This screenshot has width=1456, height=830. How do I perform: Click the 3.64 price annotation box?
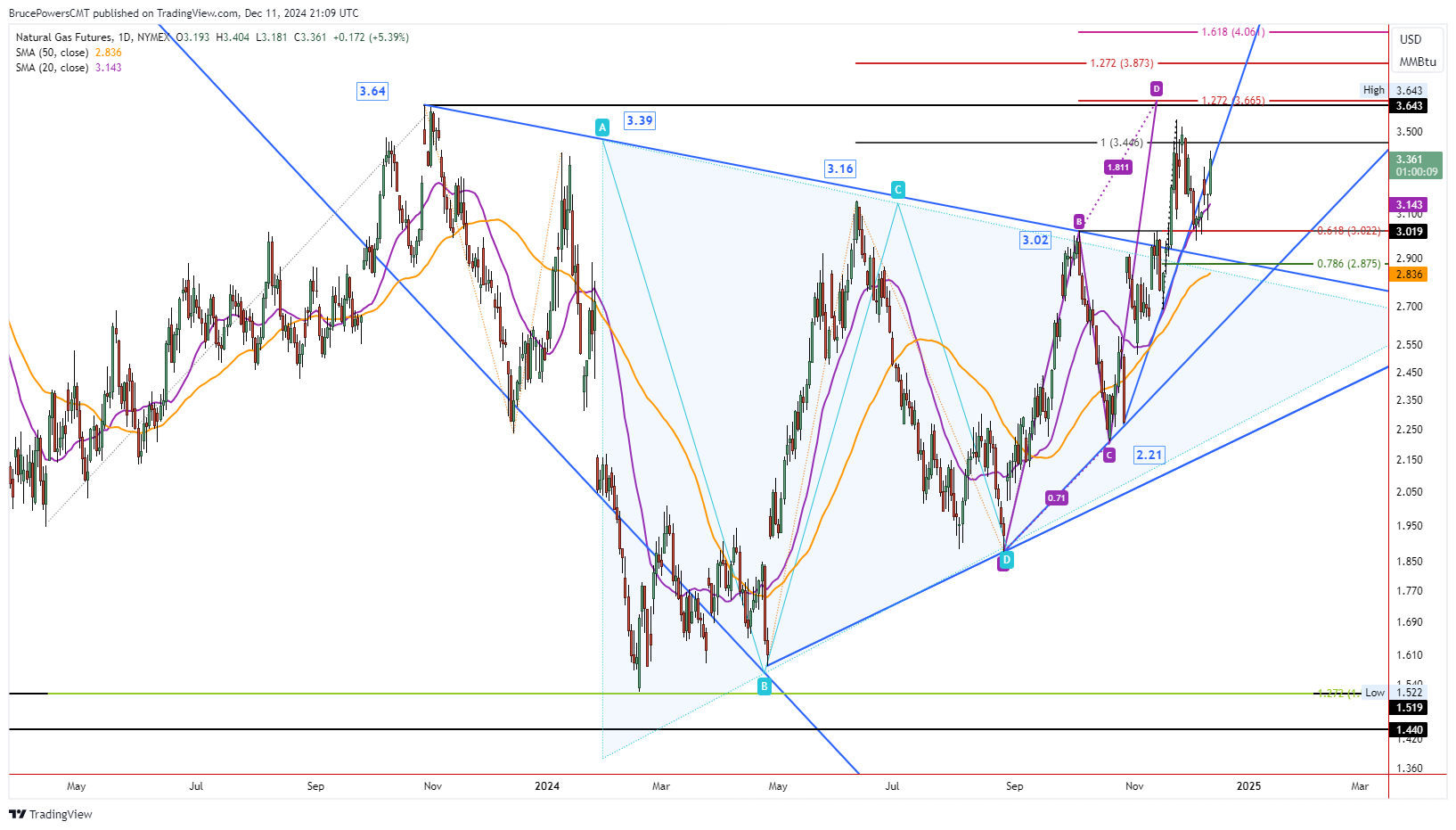tap(372, 91)
